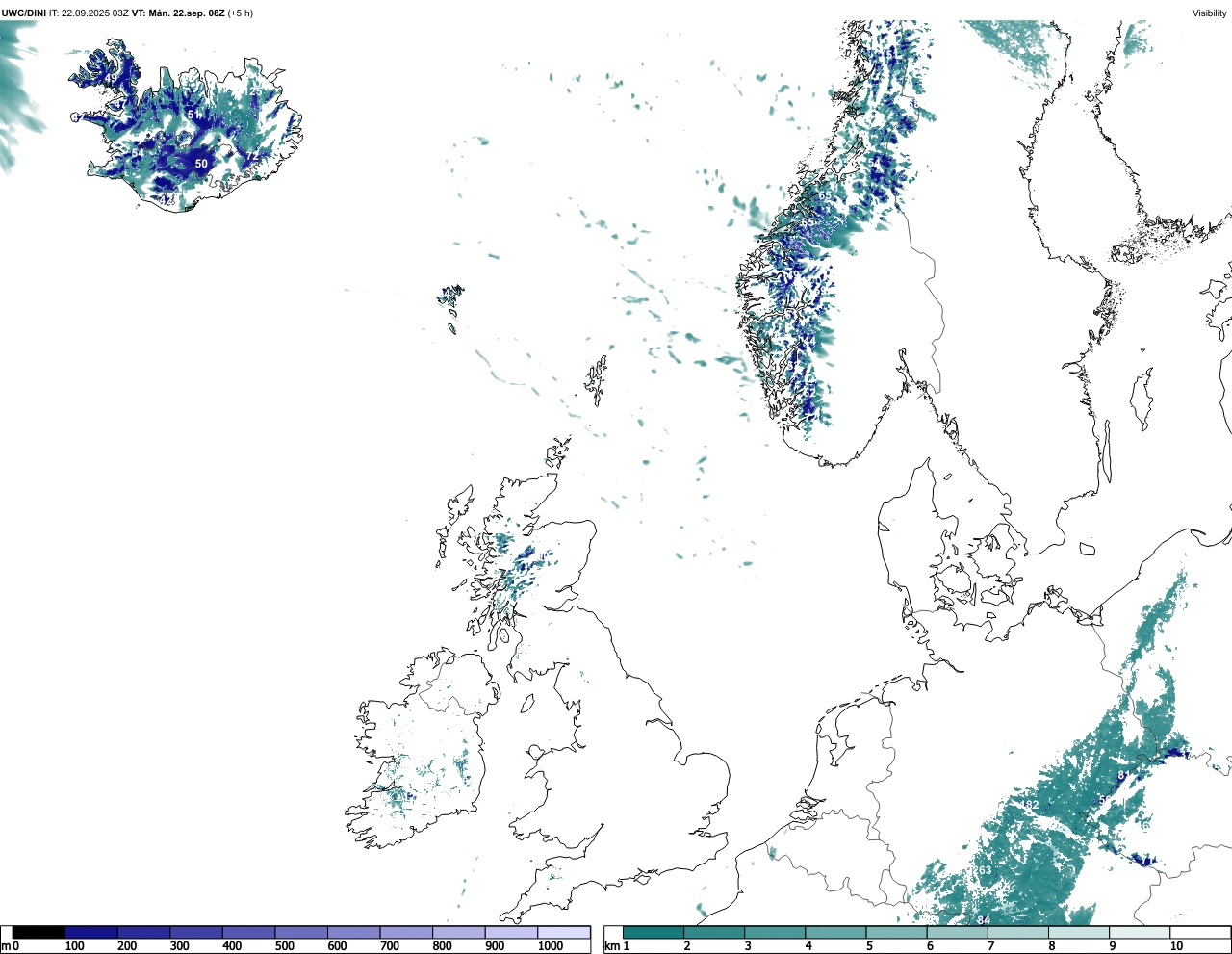Image resolution: width=1232 pixels, height=954 pixels.
Task: Click the 'km 1' unit label on the legend
Action: tap(617, 946)
